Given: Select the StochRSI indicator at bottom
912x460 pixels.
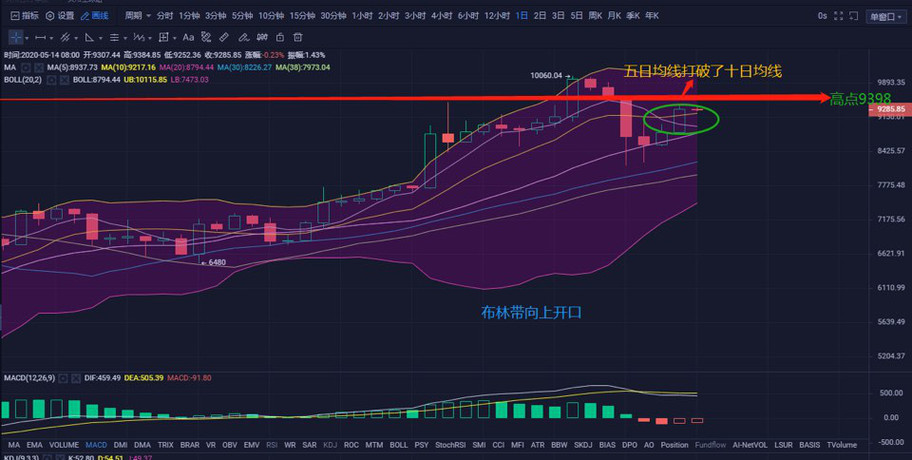Looking at the screenshot, I should coord(449,444).
